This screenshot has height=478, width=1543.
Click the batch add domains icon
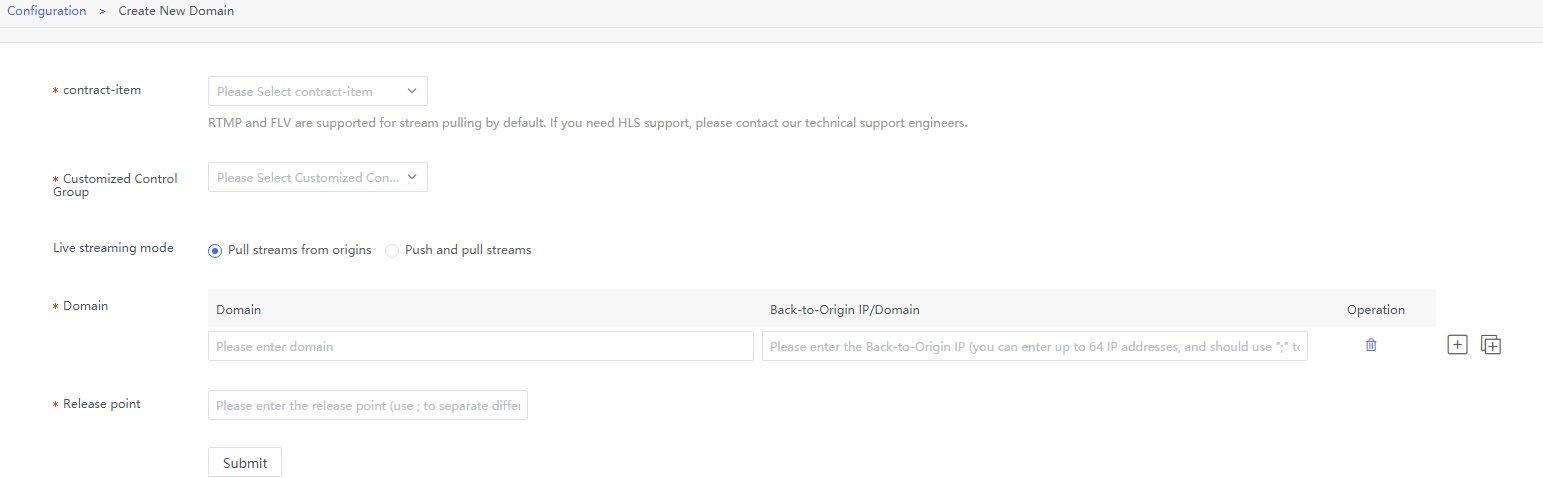[1491, 345]
